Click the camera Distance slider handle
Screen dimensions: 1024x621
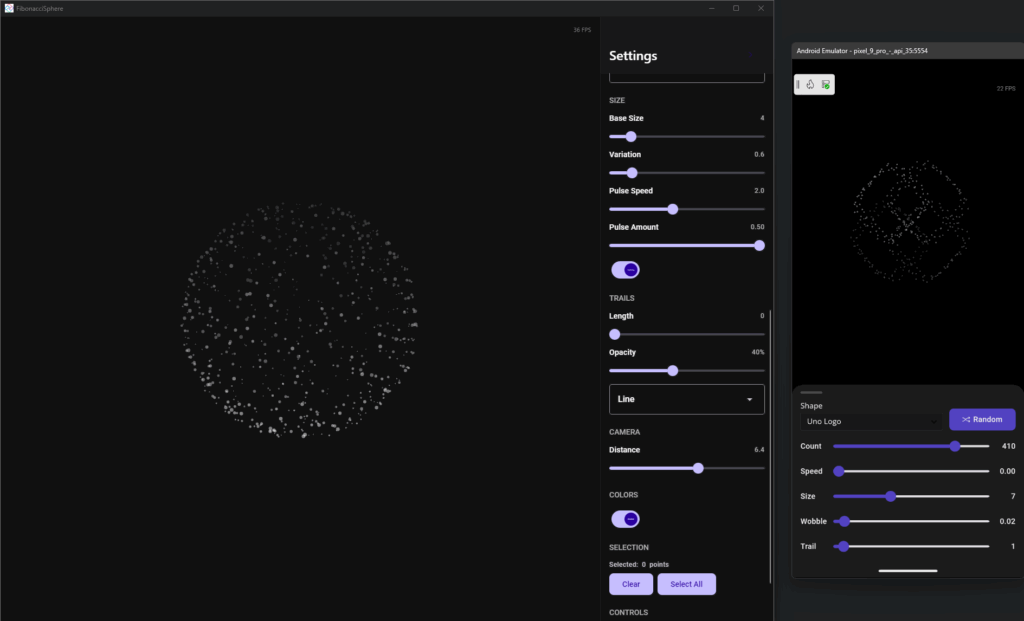coord(698,467)
